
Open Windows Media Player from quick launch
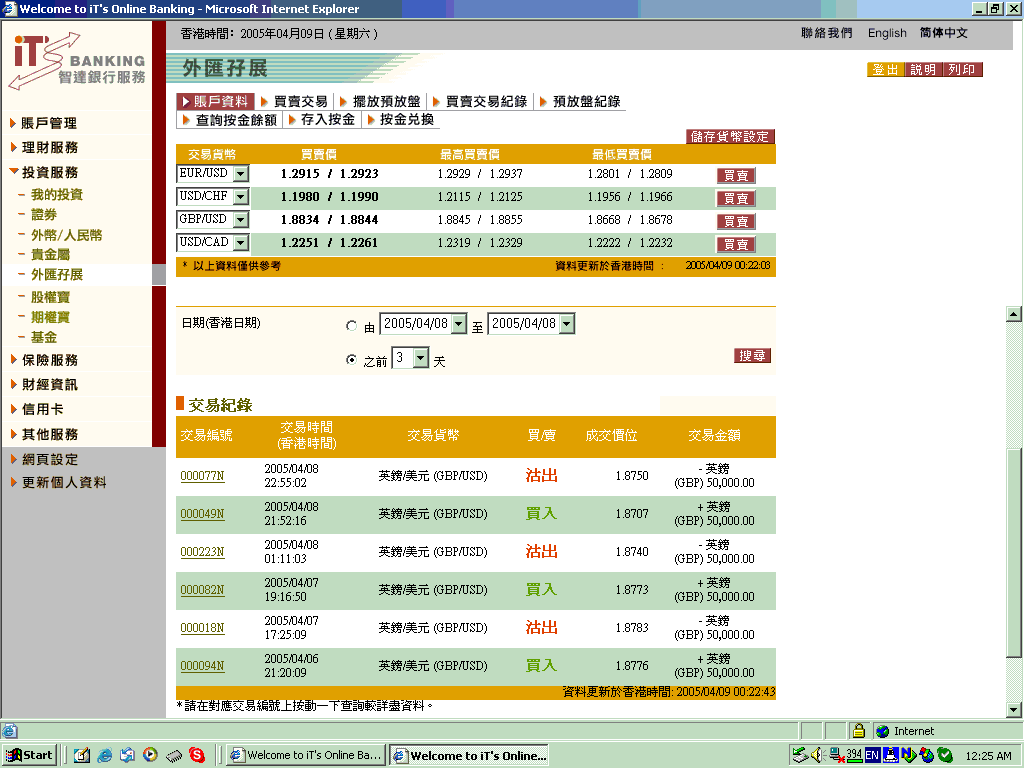click(x=150, y=755)
